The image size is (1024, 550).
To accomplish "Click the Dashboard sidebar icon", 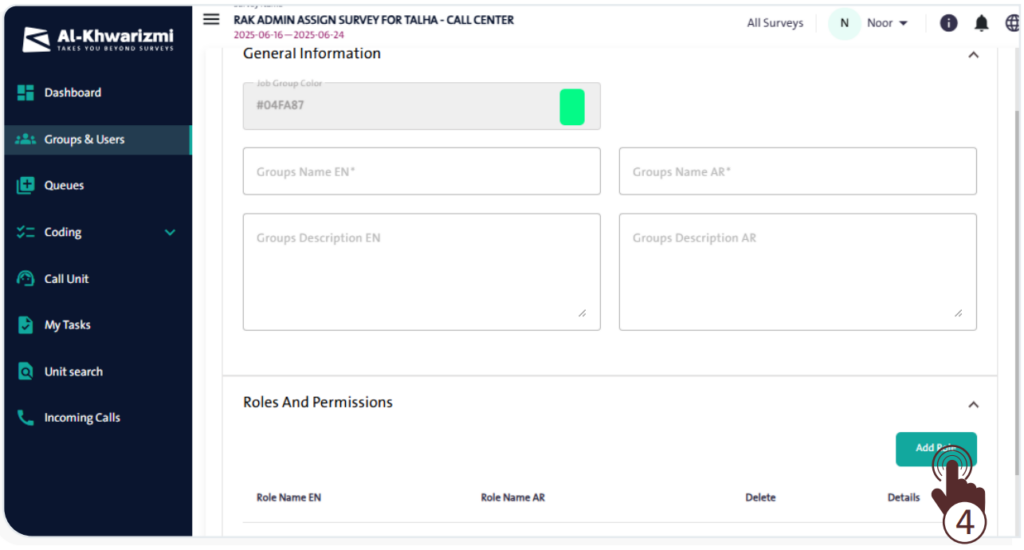I will click(26, 93).
